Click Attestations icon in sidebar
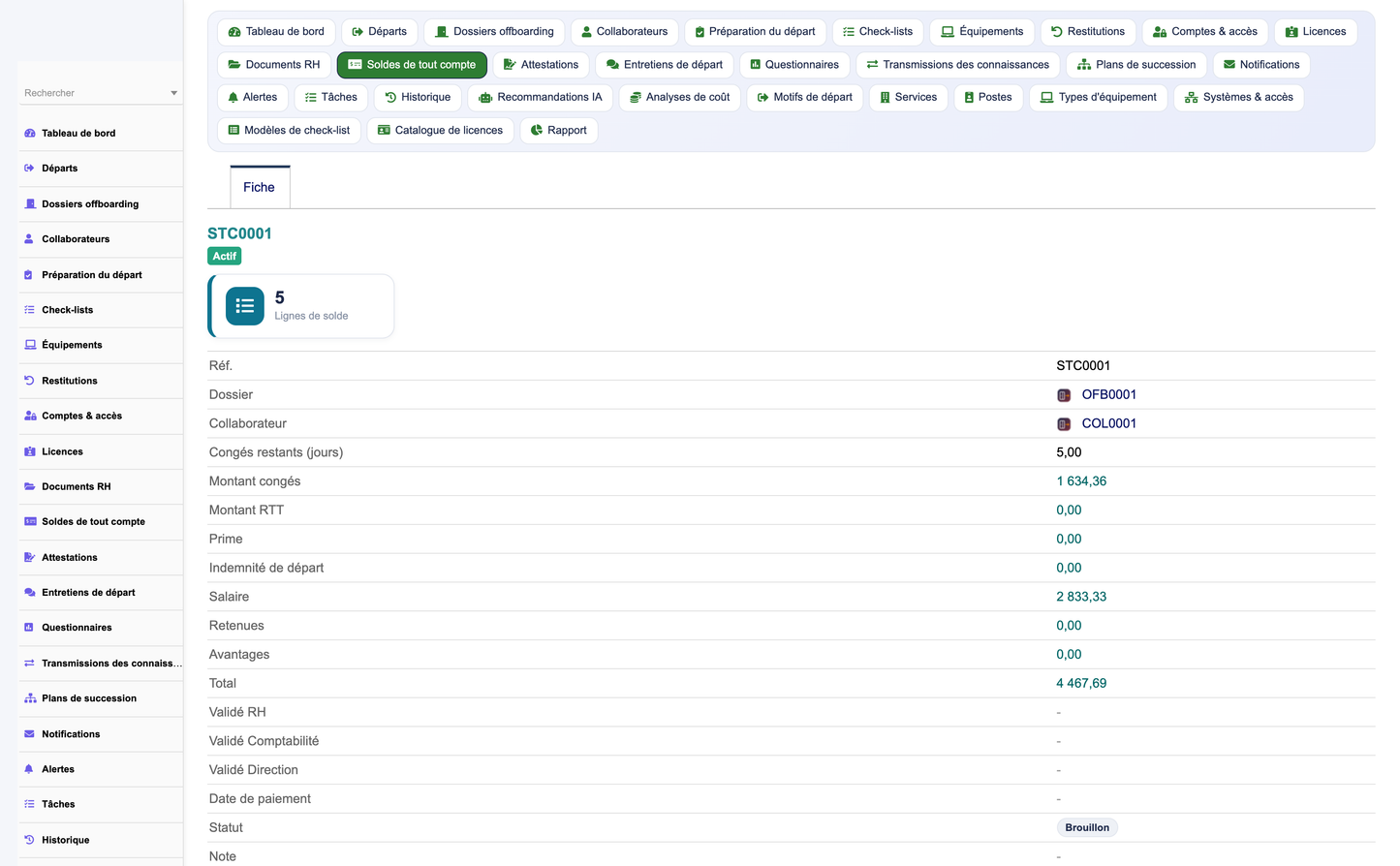The image size is (1400, 866). coord(30,557)
